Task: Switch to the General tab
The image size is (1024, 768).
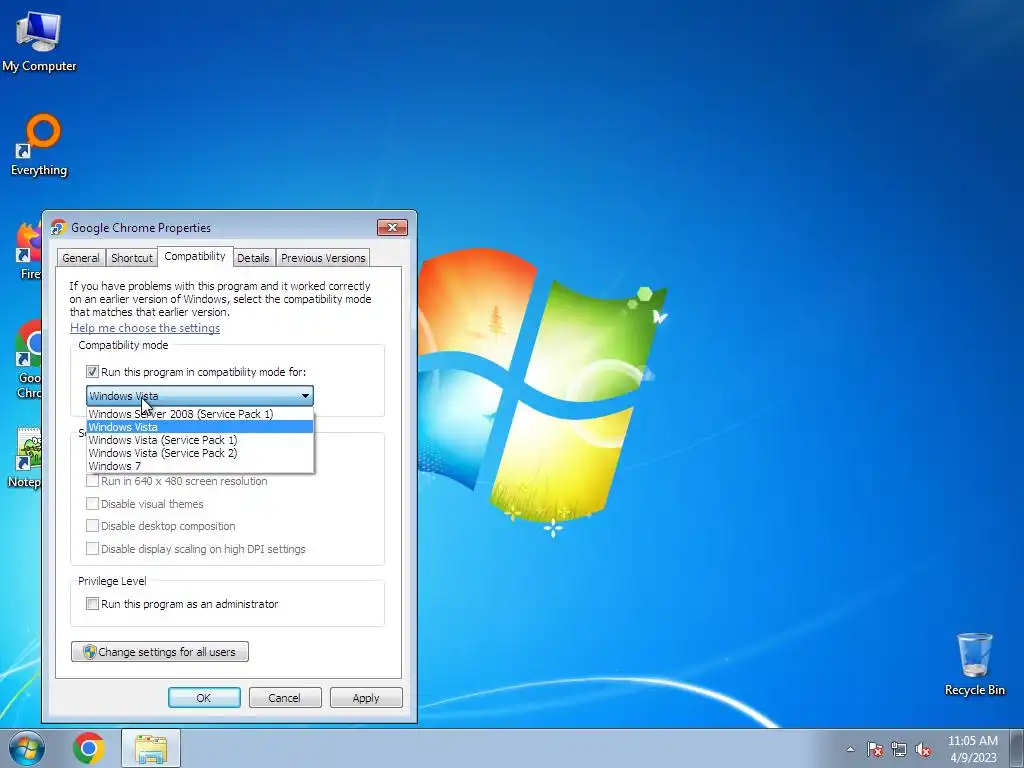Action: [81, 258]
